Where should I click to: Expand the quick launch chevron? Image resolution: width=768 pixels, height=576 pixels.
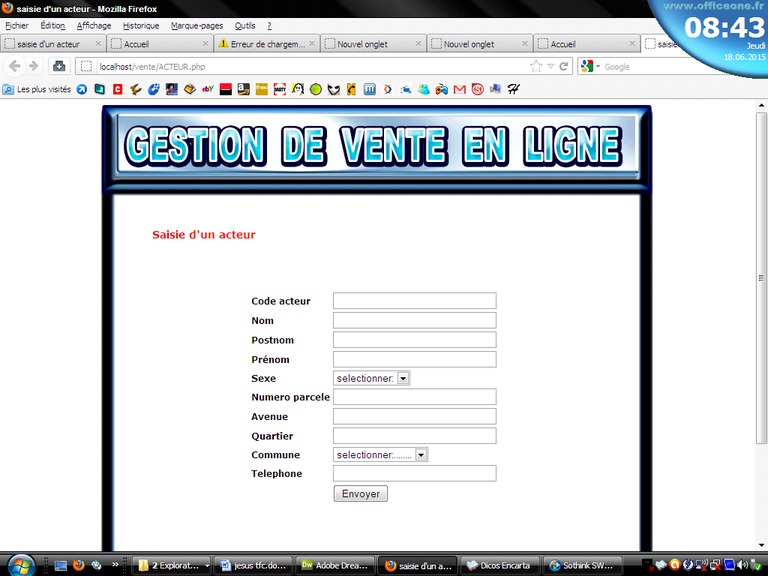coord(115,564)
